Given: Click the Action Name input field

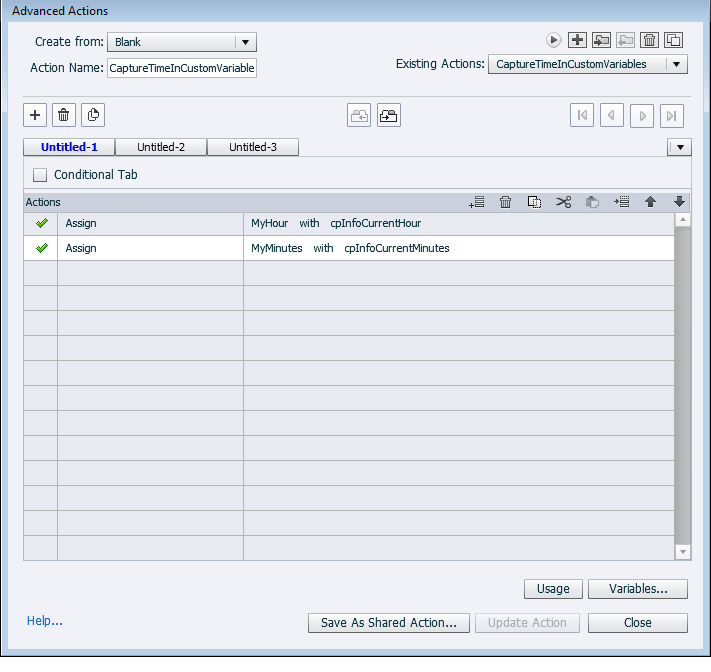Looking at the screenshot, I should coord(181,68).
